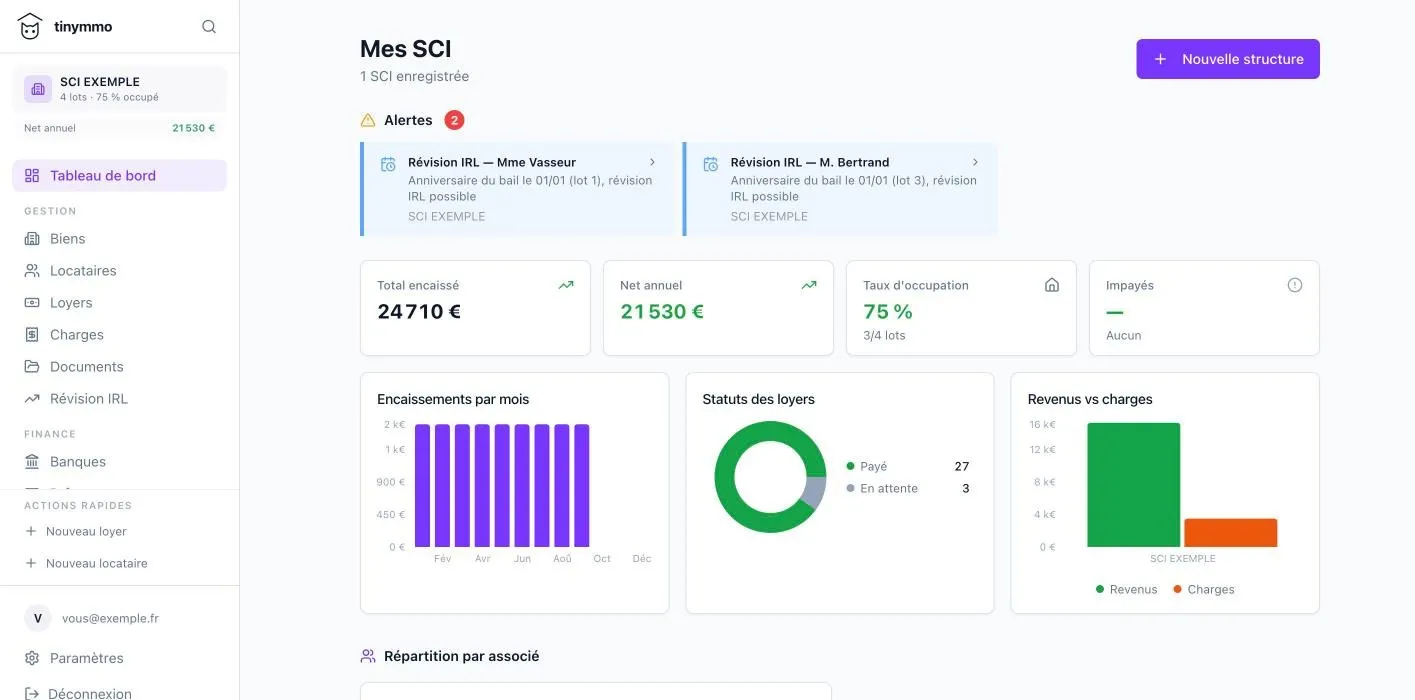
Task: Click the vous@exemple.fr account email
Action: point(110,618)
